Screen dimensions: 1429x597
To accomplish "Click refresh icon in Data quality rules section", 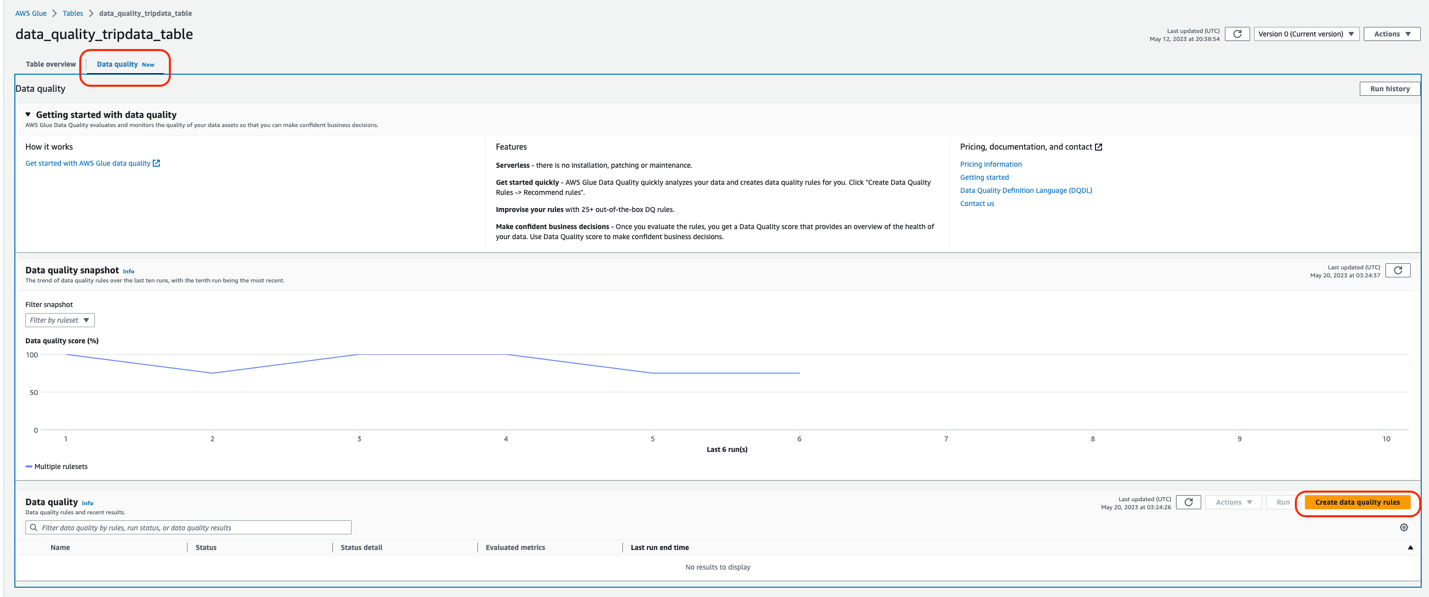I will pyautogui.click(x=1188, y=502).
